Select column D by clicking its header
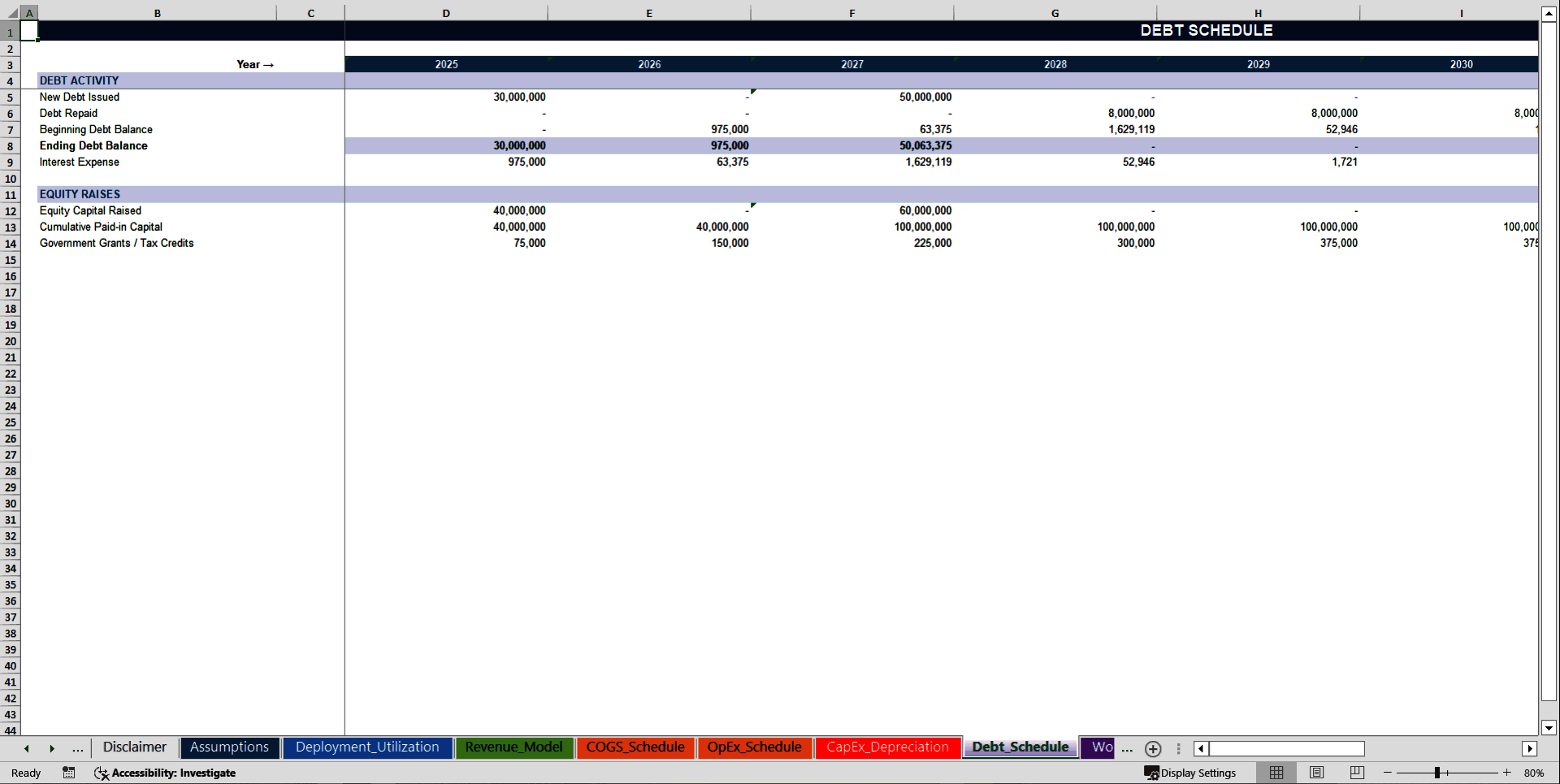Screen dimensions: 1560x784 446,12
